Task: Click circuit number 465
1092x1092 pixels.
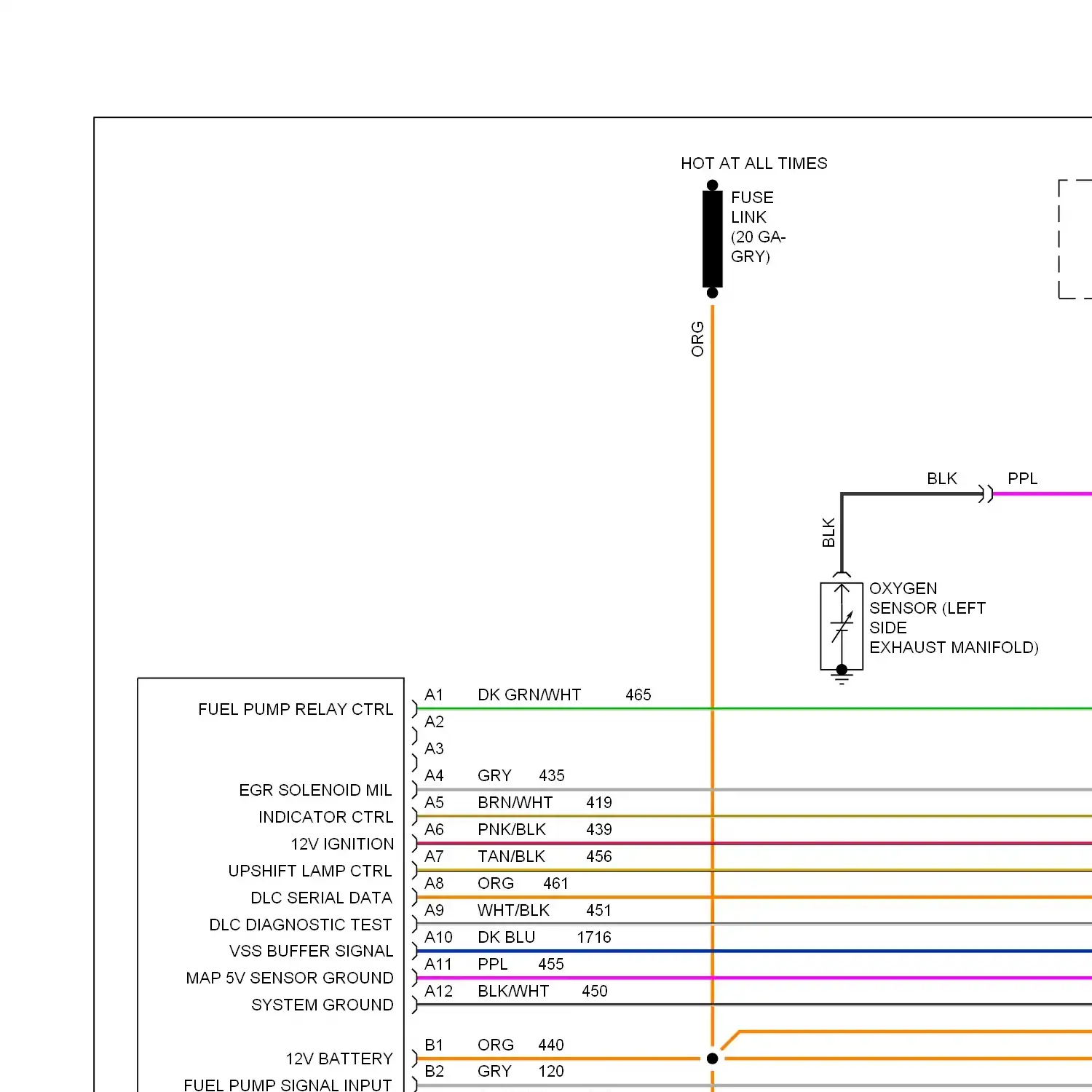Action: coord(638,695)
